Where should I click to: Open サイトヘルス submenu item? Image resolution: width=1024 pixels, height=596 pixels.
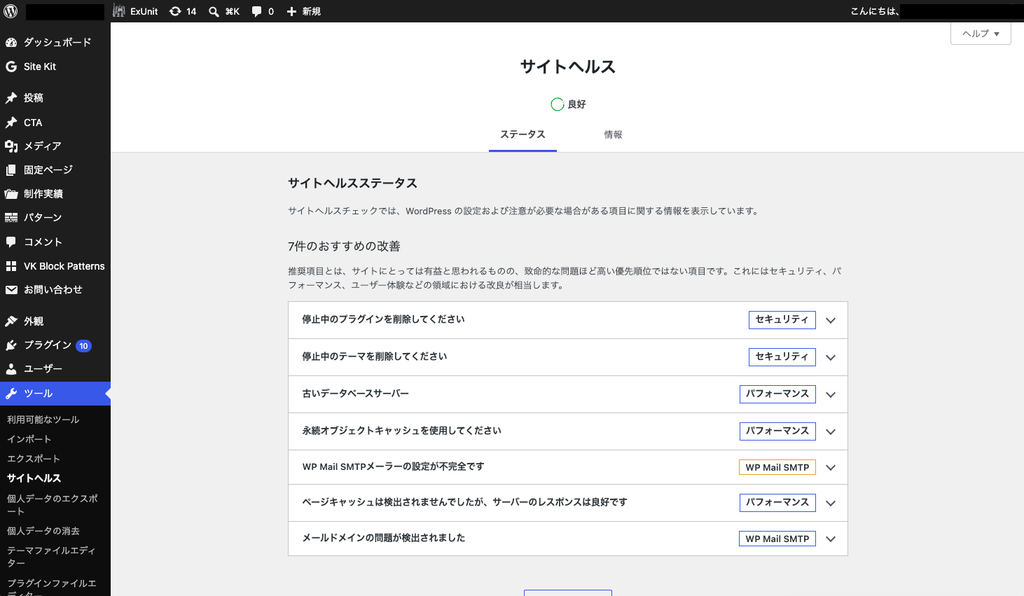click(34, 478)
